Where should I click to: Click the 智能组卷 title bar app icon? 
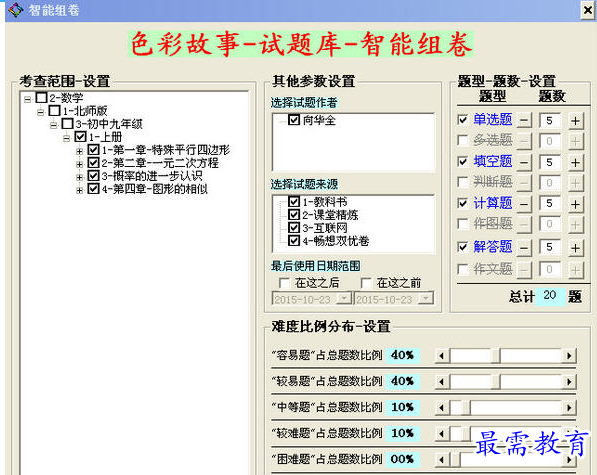(x=15, y=10)
